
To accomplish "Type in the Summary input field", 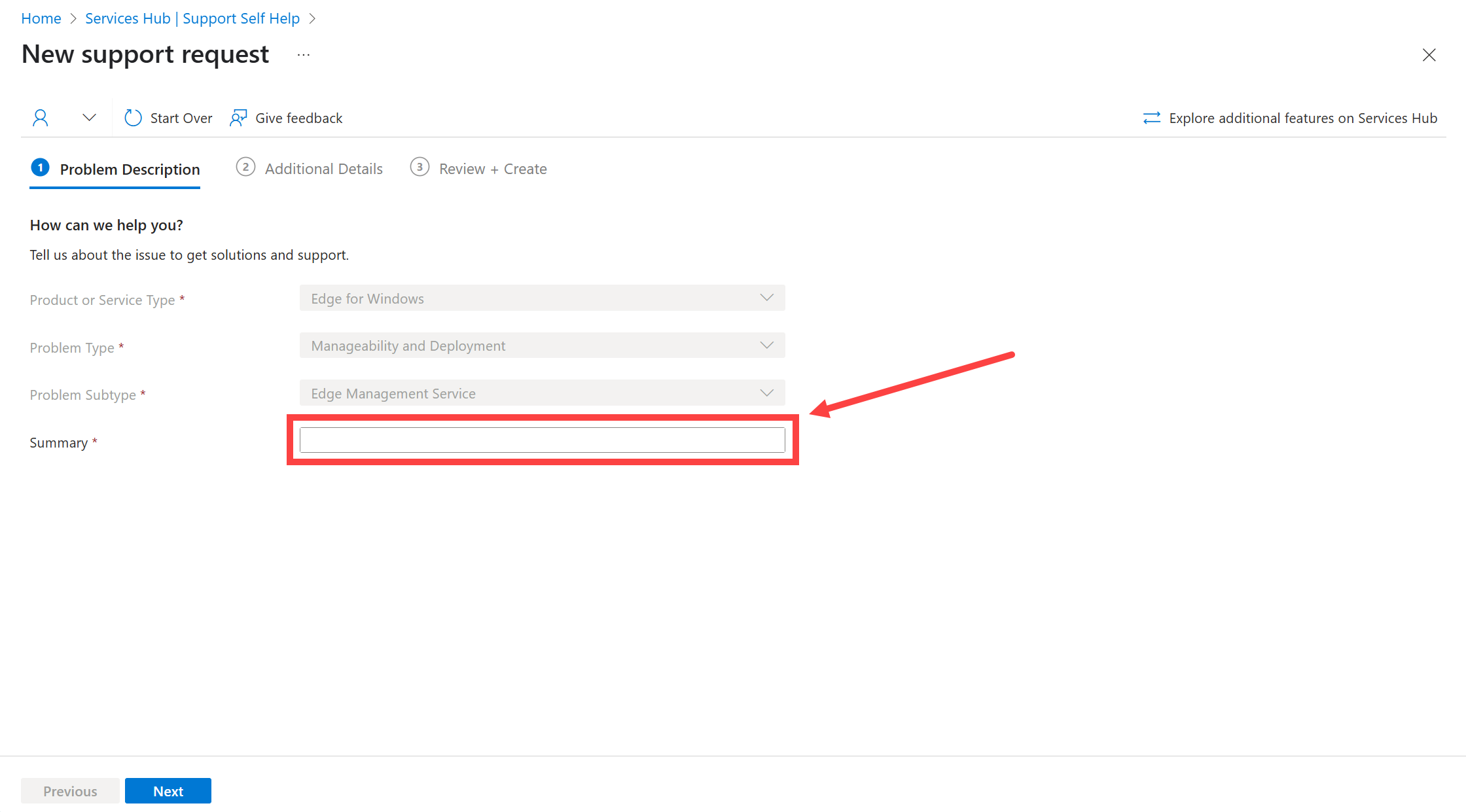I will coord(543,441).
